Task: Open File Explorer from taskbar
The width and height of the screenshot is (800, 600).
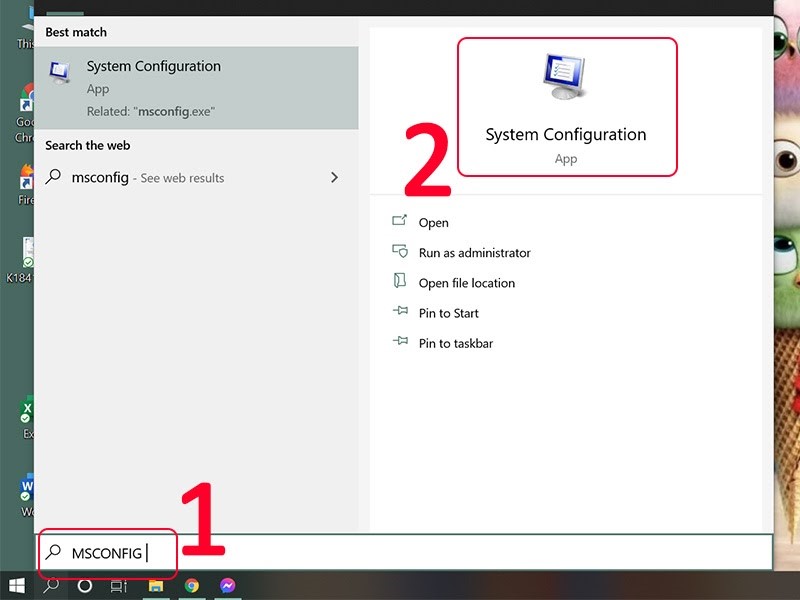Action: coord(156,586)
